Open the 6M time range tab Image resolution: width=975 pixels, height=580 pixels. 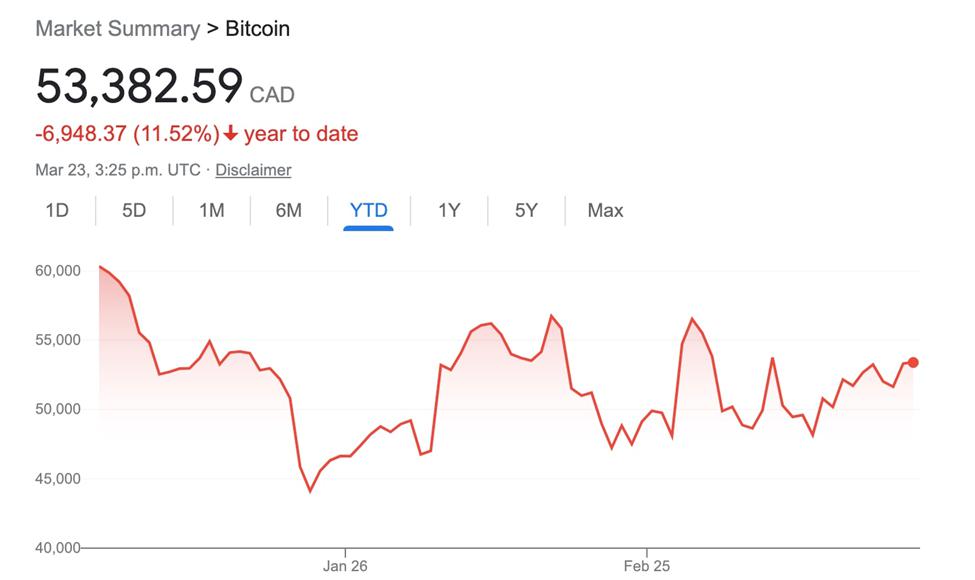click(x=288, y=210)
